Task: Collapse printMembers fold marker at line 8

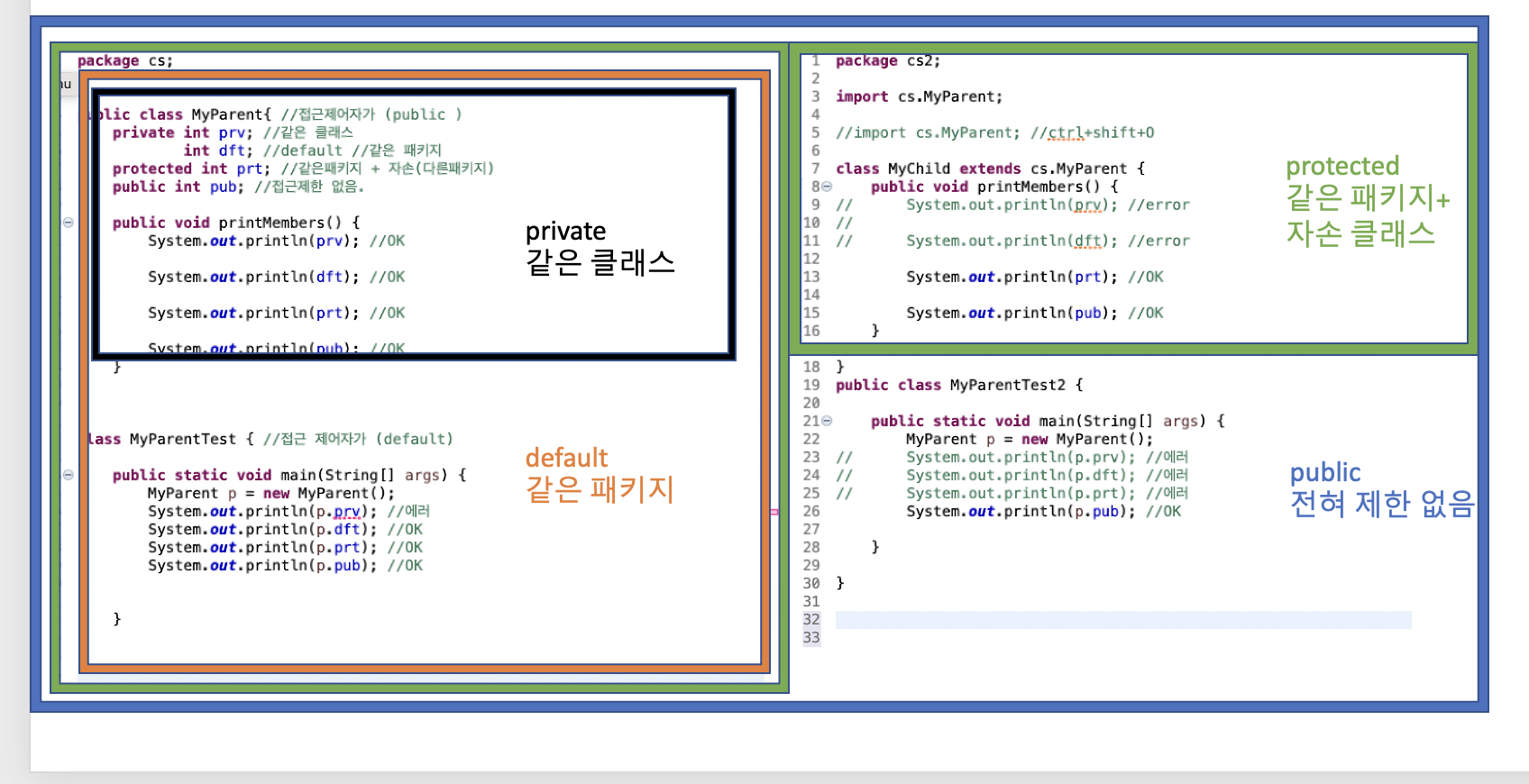Action: (827, 187)
